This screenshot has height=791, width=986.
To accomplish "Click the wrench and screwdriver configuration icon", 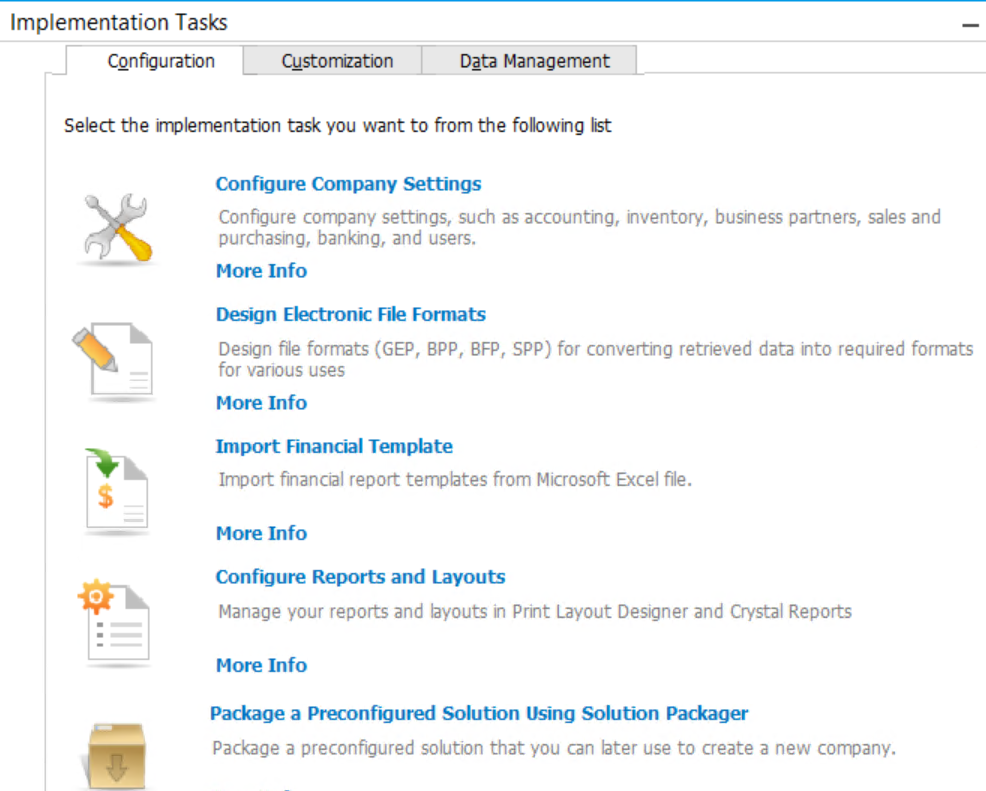I will pos(115,228).
